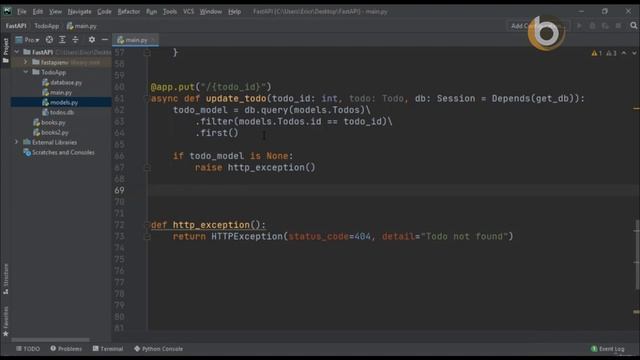Click the Project panel horizontal scrollbar
This screenshot has height=360, width=640.
[51, 340]
